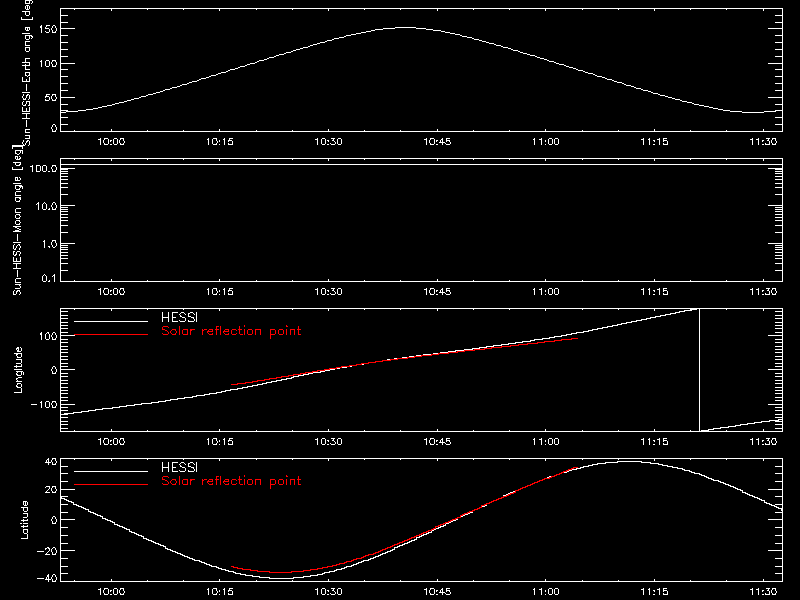Click the -40 tick on Latitude axis

point(47,579)
